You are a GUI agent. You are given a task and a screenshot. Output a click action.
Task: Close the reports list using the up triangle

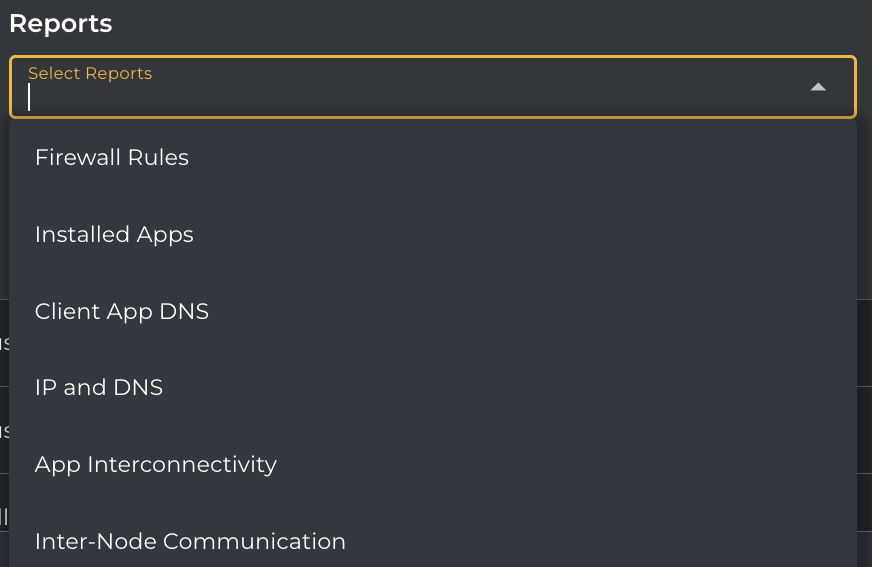[818, 87]
